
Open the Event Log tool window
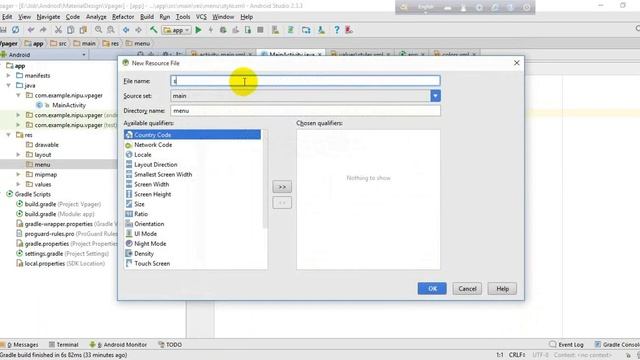pyautogui.click(x=566, y=344)
